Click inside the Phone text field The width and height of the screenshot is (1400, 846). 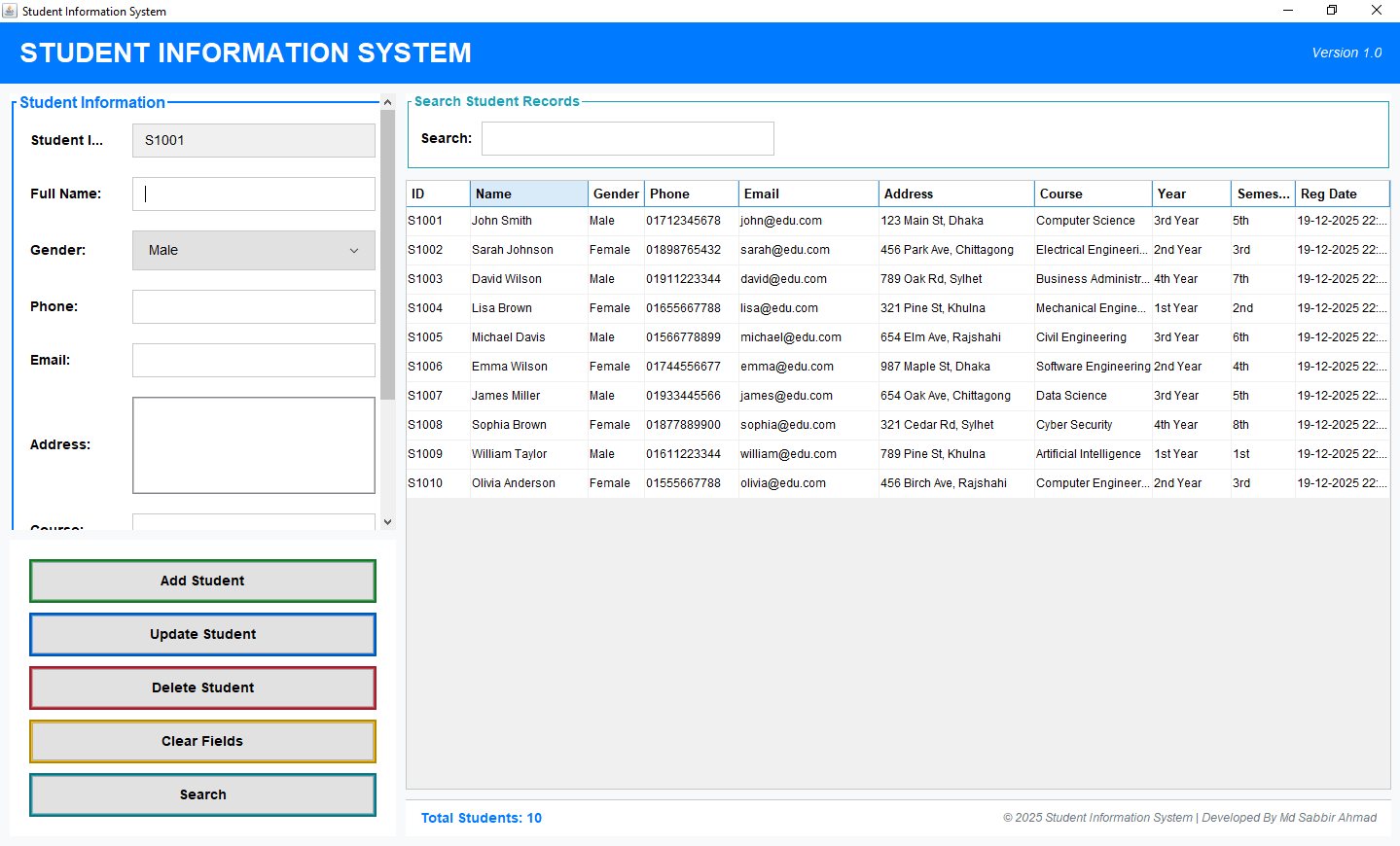253,306
